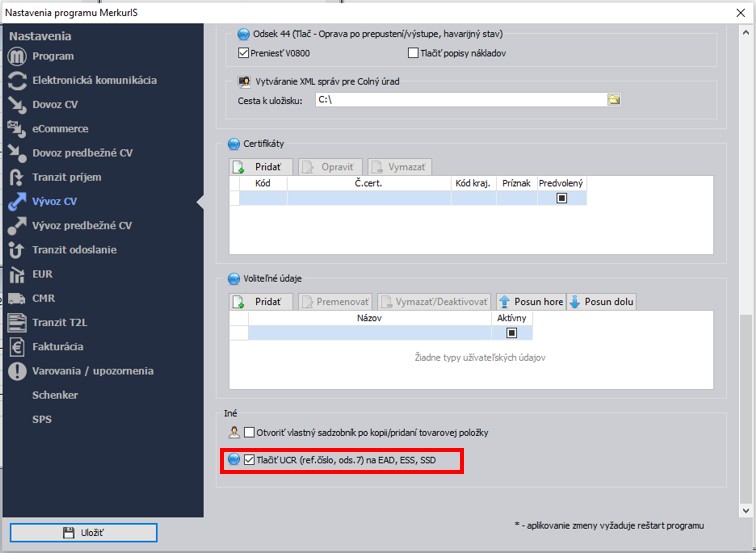Click the Varovania exclamation icon
Image resolution: width=756 pixels, height=553 pixels.
click(x=17, y=371)
